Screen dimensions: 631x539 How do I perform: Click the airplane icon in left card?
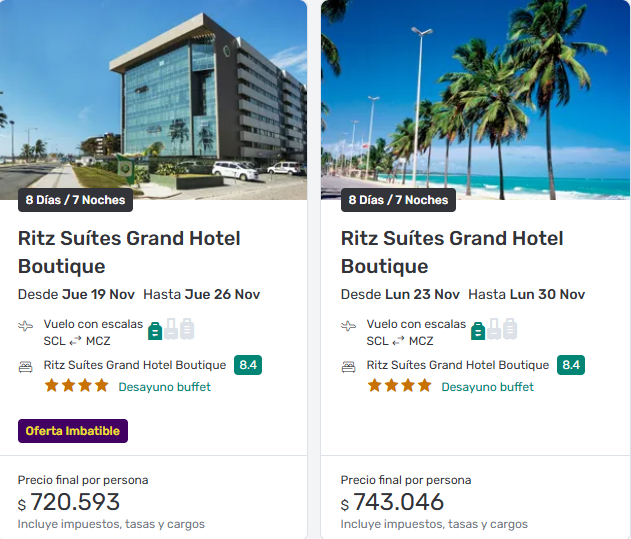coord(26,326)
